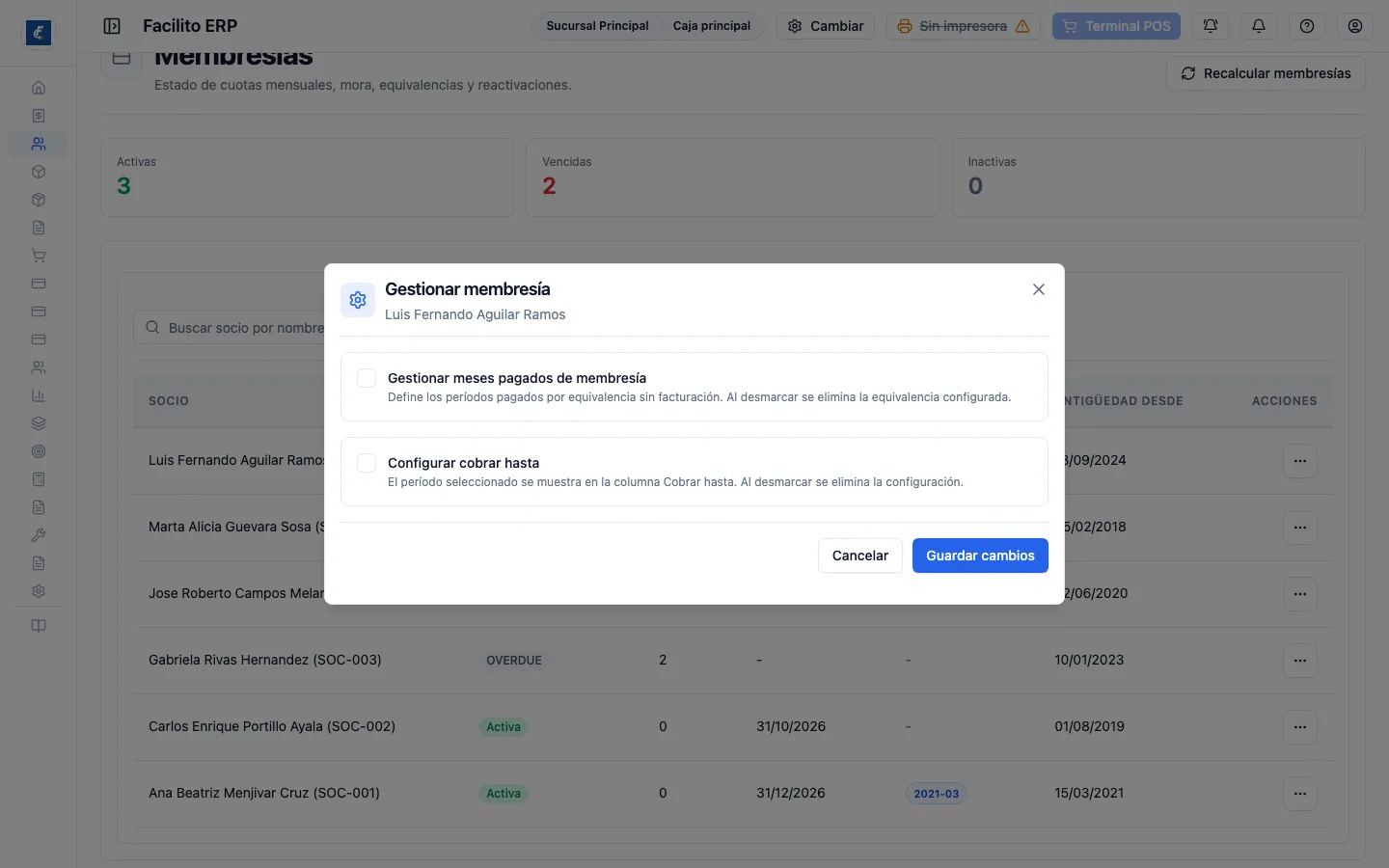1389x868 pixels.
Task: Toggle the sidebar collapse icon
Action: click(112, 26)
